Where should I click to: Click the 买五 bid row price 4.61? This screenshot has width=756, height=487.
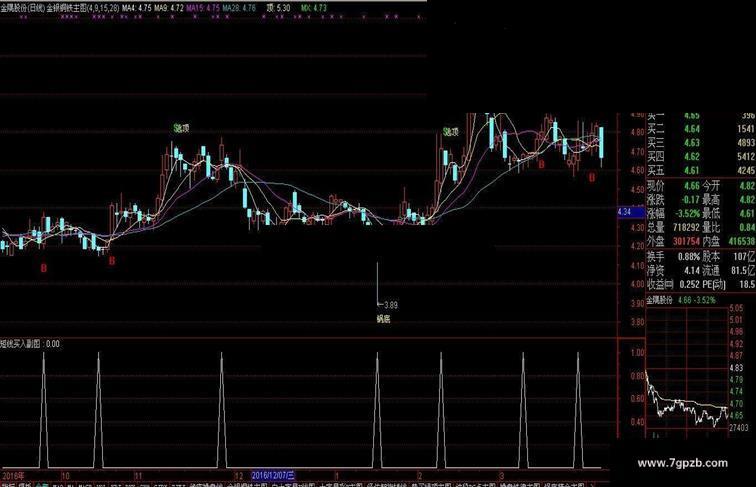(x=692, y=171)
